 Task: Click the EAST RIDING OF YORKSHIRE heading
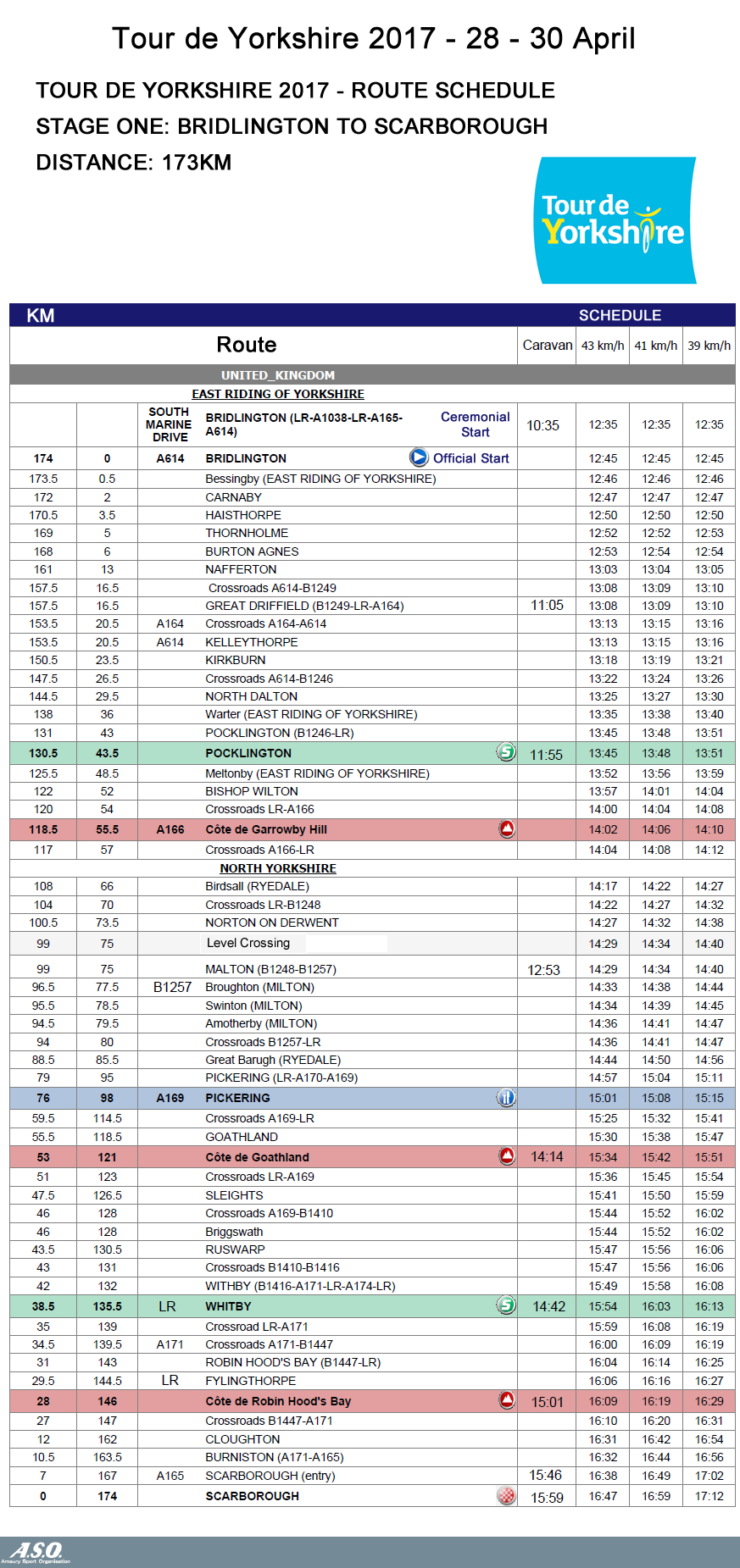[x=278, y=394]
